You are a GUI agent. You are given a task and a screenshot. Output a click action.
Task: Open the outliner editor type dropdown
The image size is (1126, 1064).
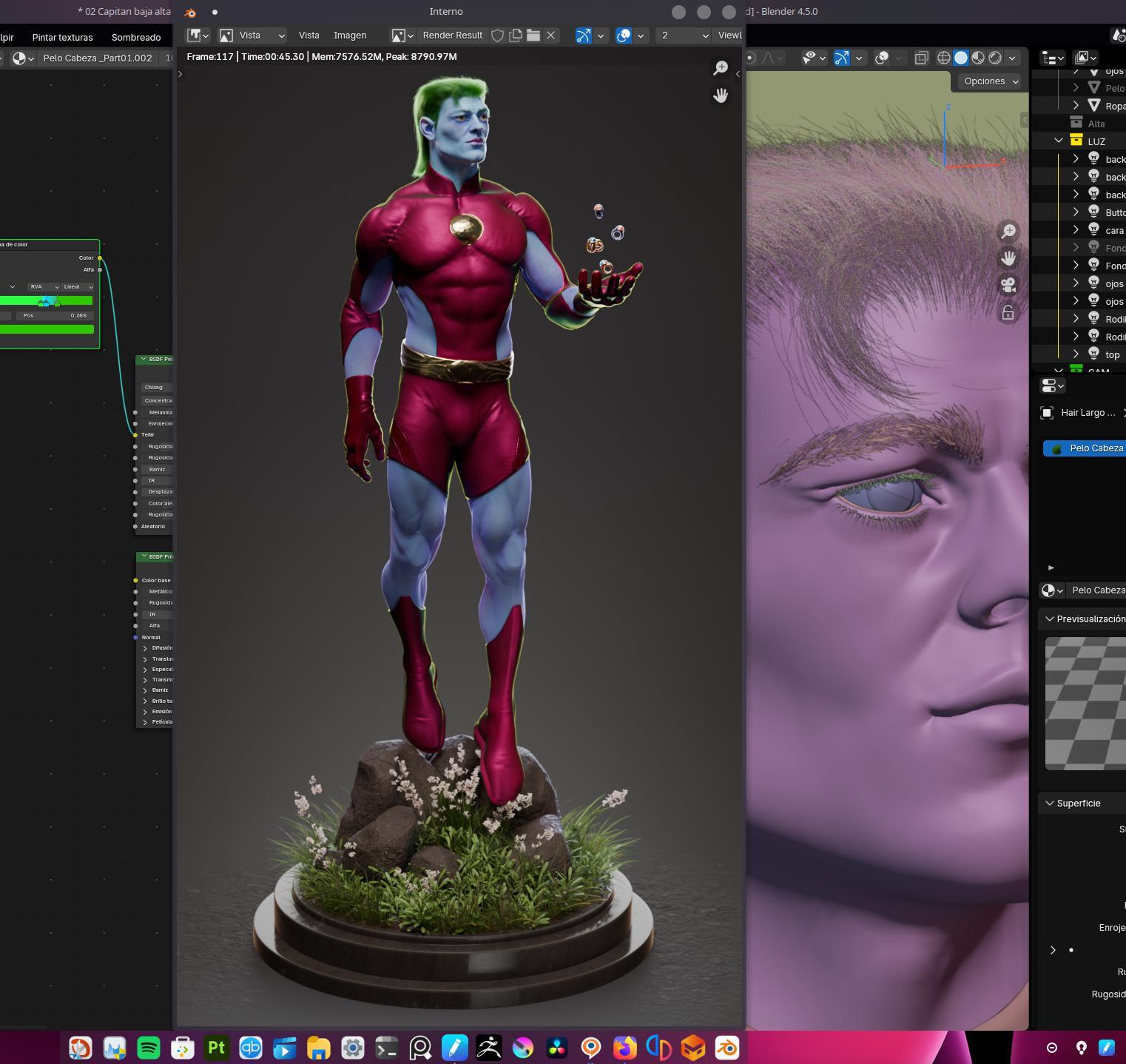[x=1053, y=58]
